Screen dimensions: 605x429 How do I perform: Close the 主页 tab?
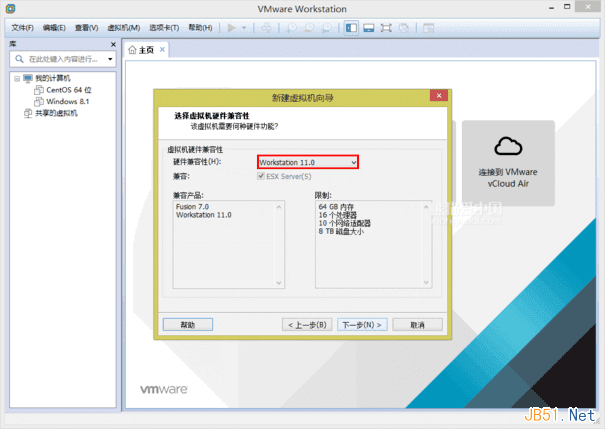click(162, 49)
